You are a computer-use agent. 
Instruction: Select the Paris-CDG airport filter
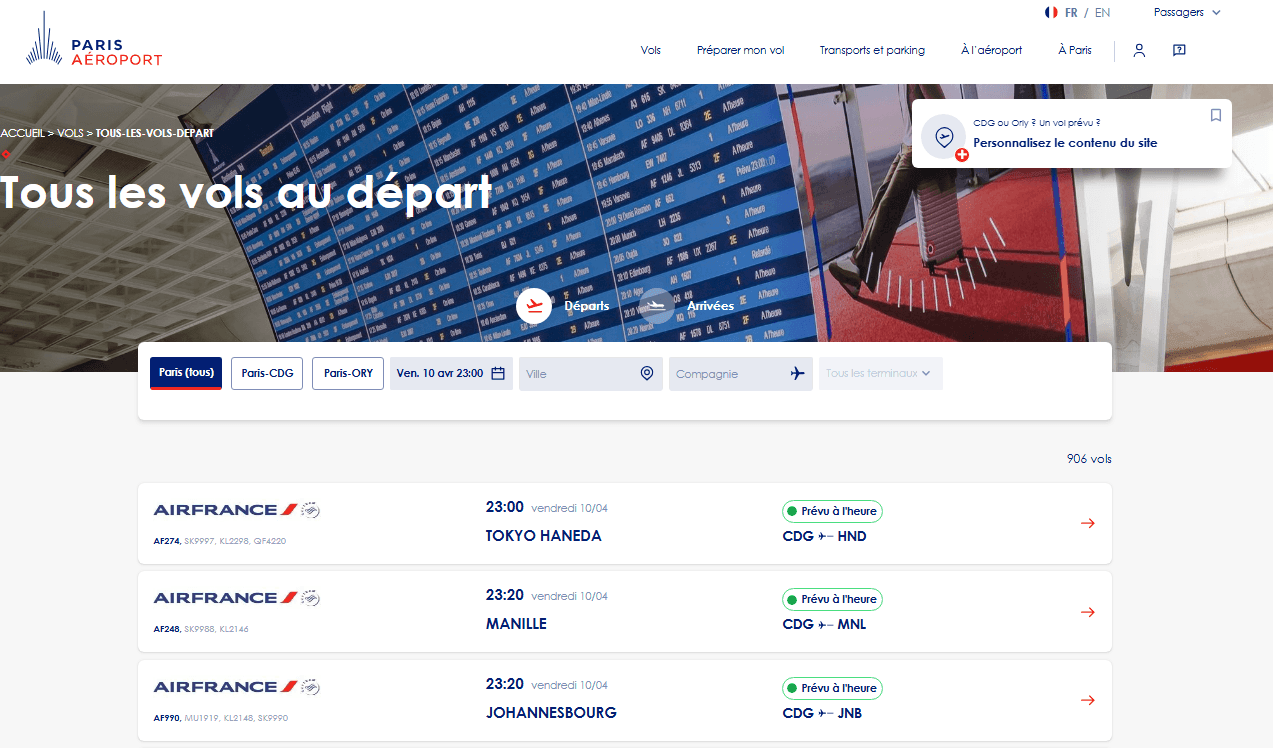tap(267, 373)
